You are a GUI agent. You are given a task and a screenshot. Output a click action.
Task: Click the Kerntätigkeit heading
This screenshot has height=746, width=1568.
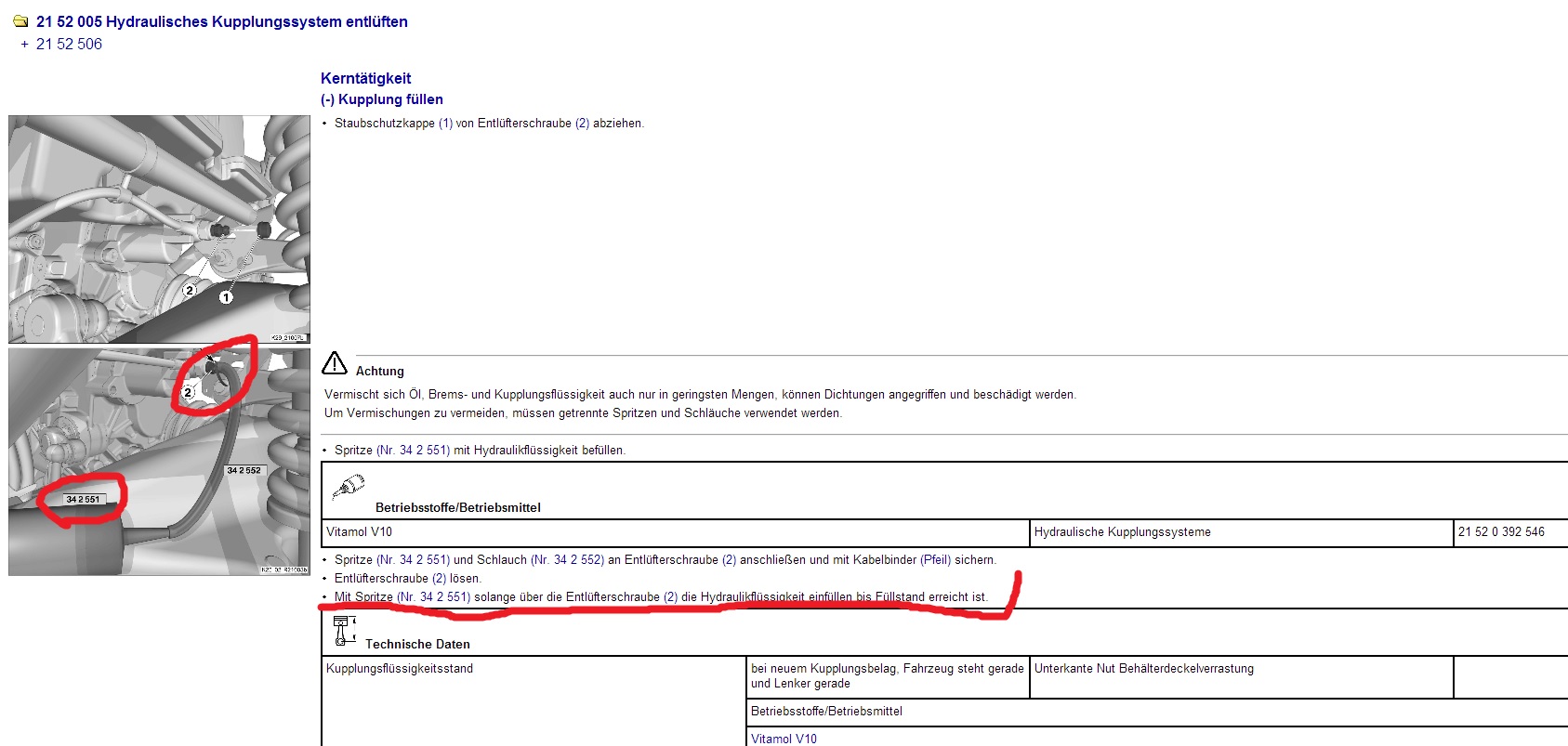click(365, 79)
